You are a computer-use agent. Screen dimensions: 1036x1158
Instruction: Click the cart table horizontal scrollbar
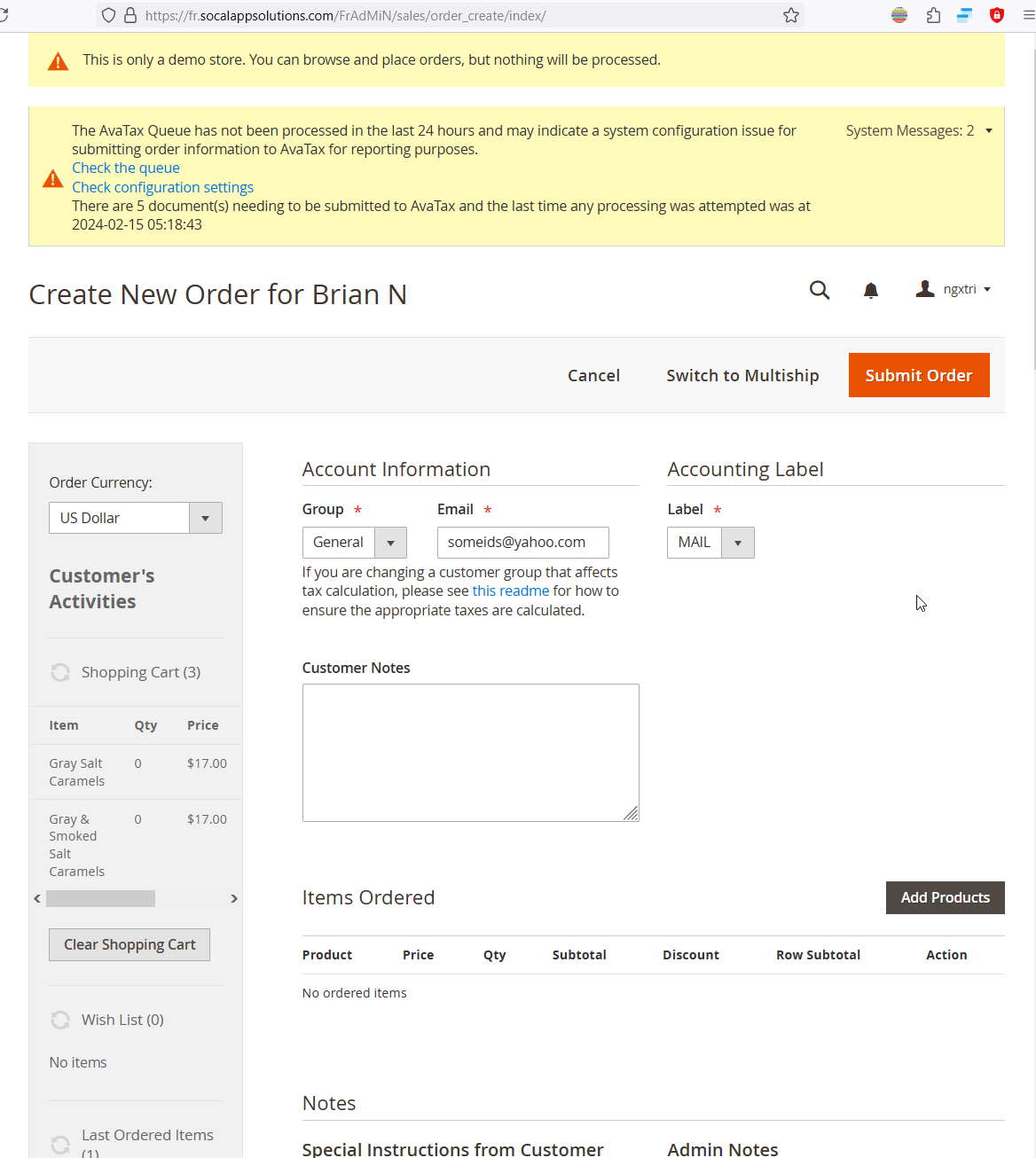pos(100,899)
